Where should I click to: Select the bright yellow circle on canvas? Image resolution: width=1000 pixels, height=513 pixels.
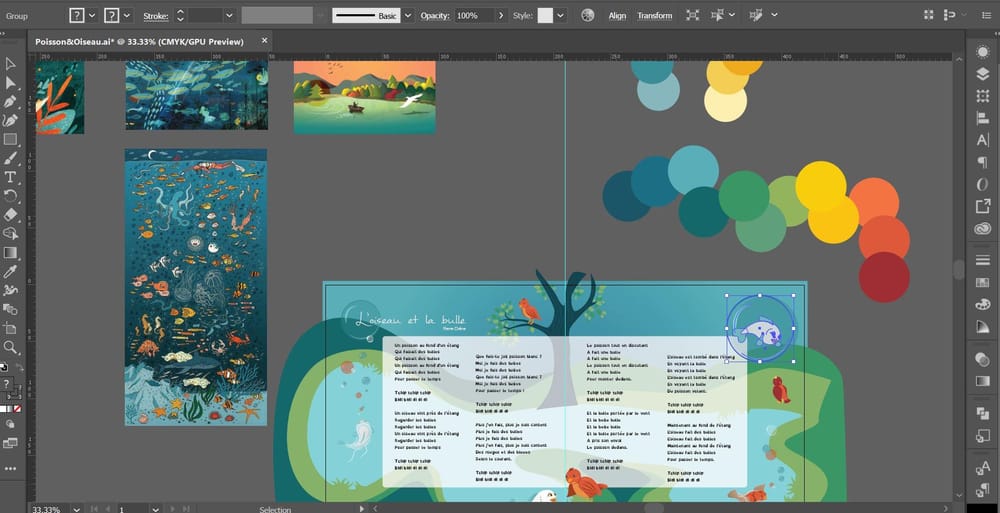pyautogui.click(x=821, y=186)
